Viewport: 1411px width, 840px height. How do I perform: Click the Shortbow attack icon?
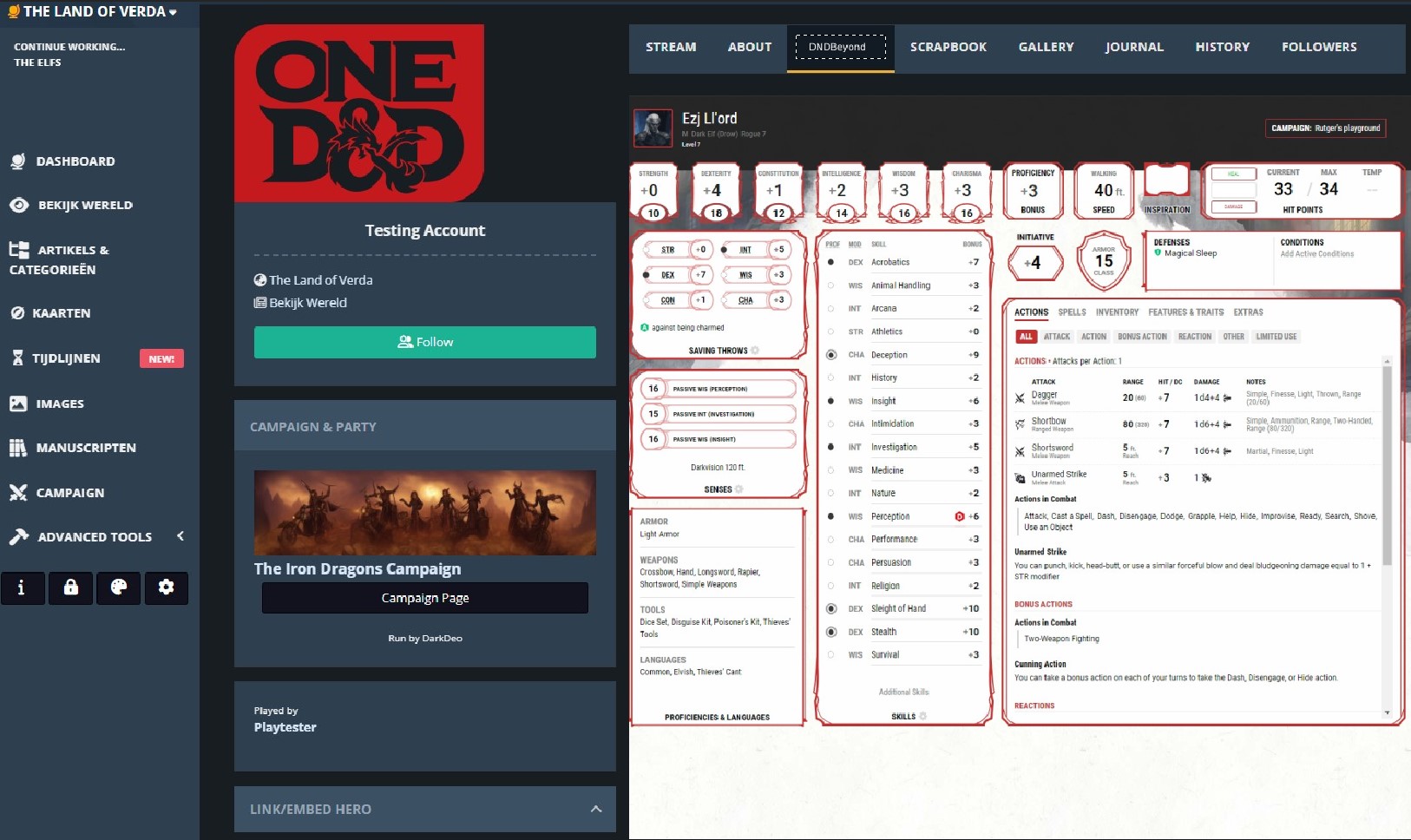click(x=1020, y=424)
